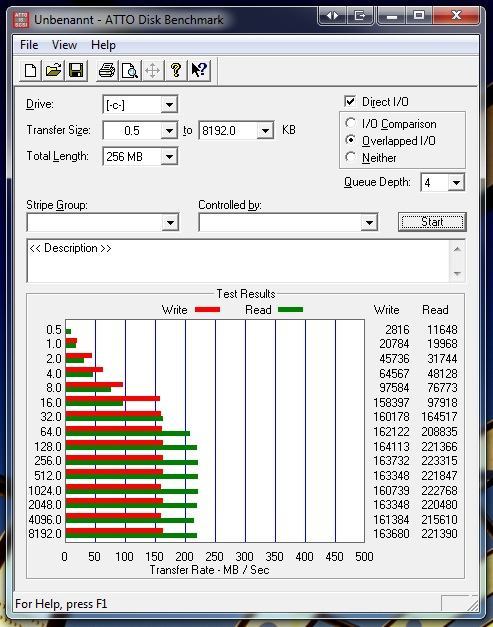The height and width of the screenshot is (627, 493).
Task: Click the read value 223315
Action: coord(439,461)
